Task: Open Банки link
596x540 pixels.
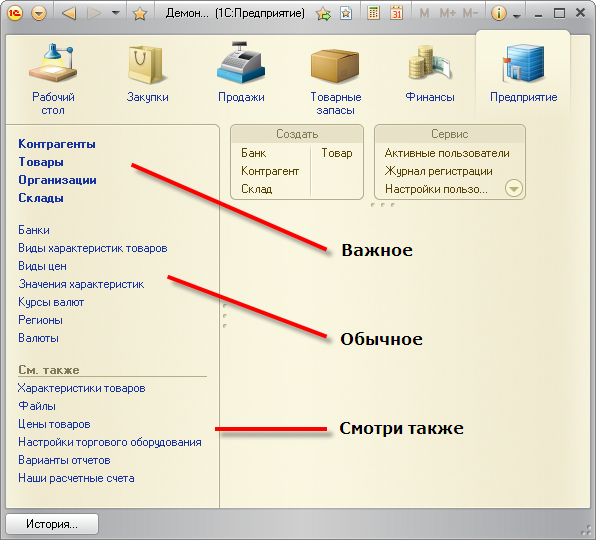Action: 34,230
